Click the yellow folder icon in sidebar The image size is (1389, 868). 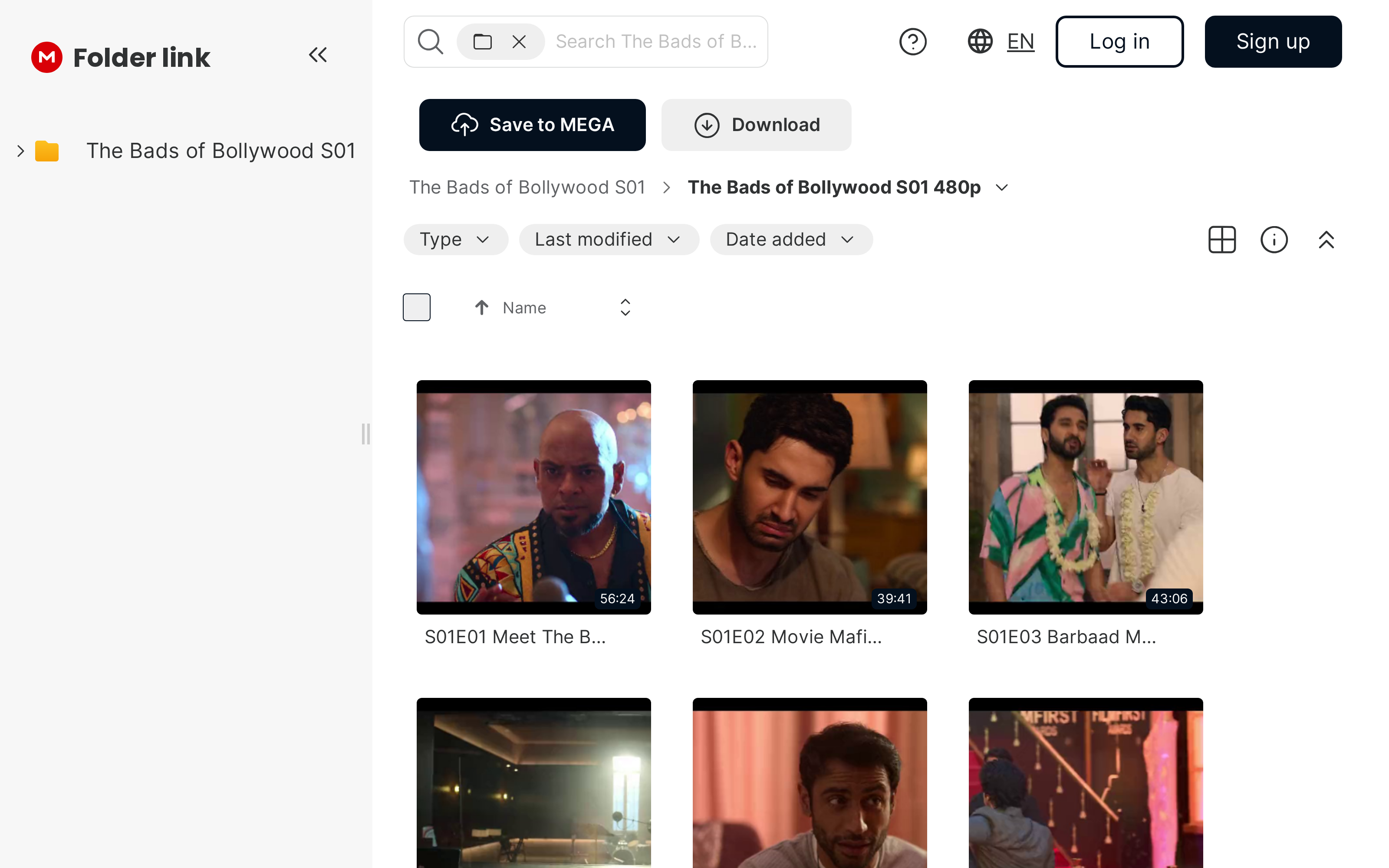[x=46, y=151]
